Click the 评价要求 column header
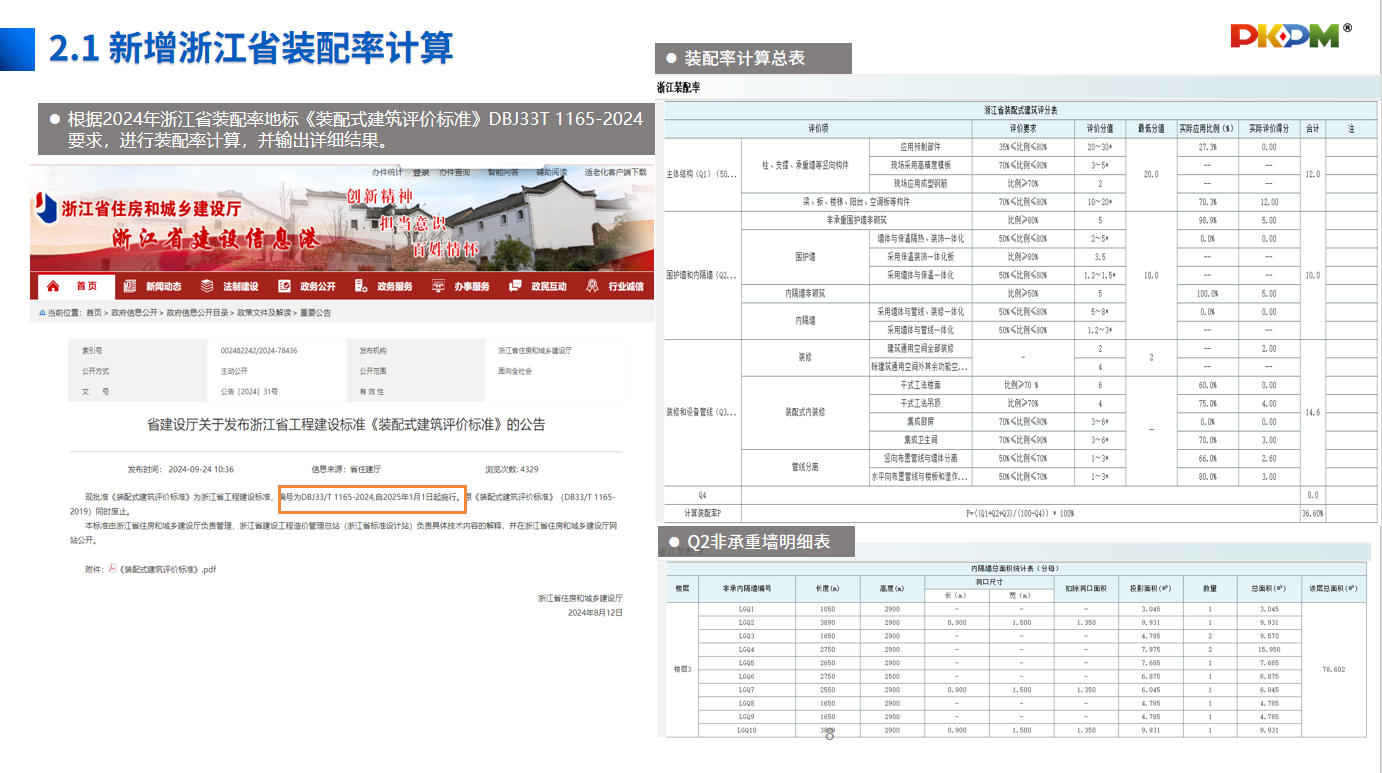The height and width of the screenshot is (773, 1382). click(1023, 129)
